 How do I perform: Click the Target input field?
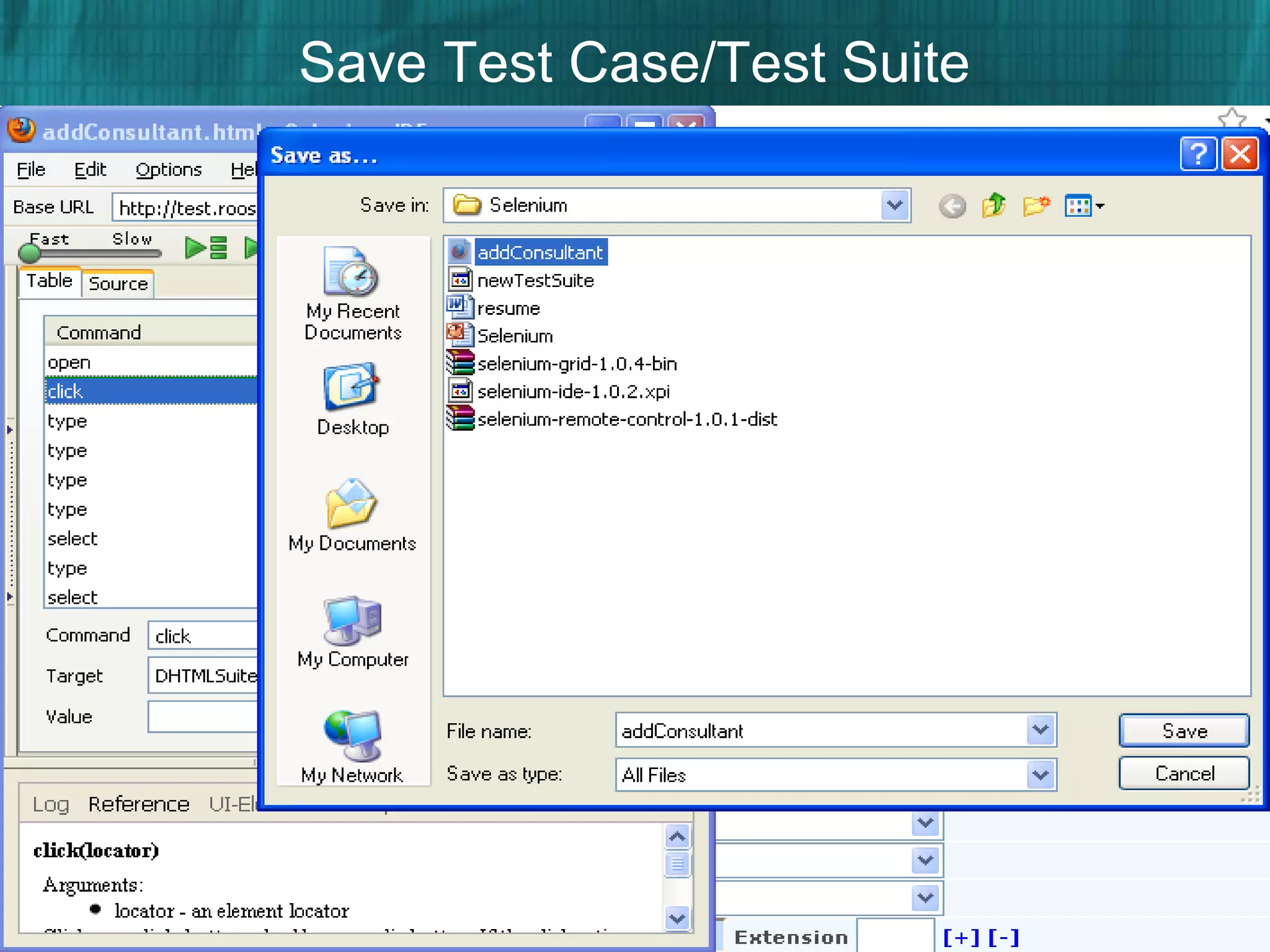point(203,676)
